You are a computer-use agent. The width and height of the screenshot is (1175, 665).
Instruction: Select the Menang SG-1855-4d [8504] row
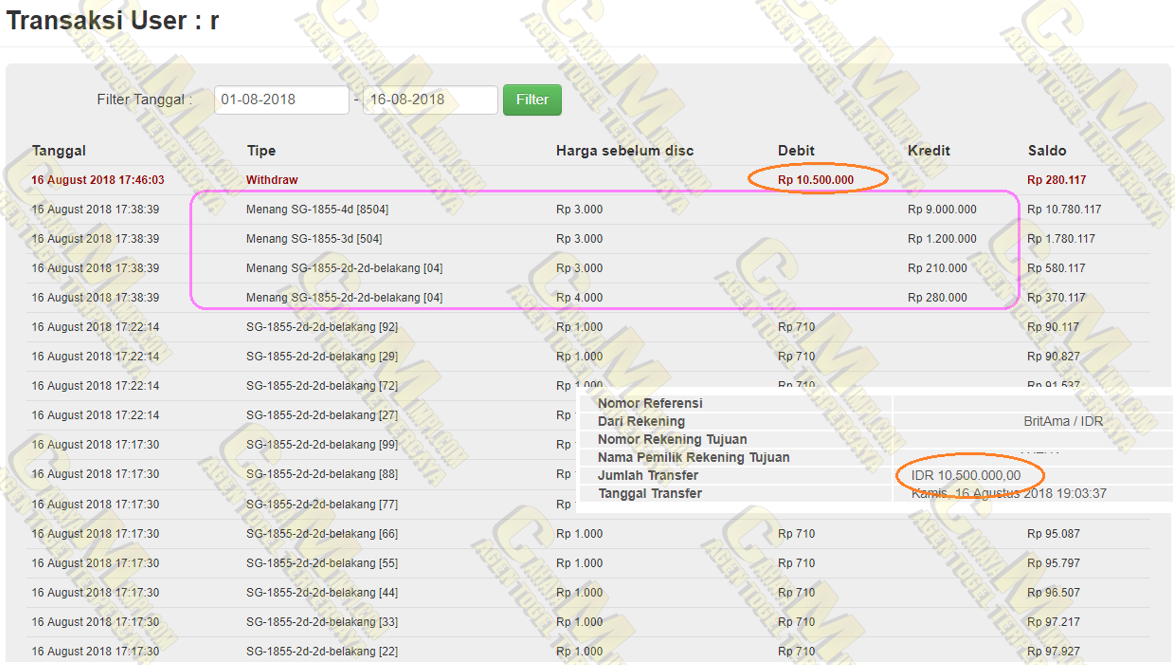pos(317,210)
